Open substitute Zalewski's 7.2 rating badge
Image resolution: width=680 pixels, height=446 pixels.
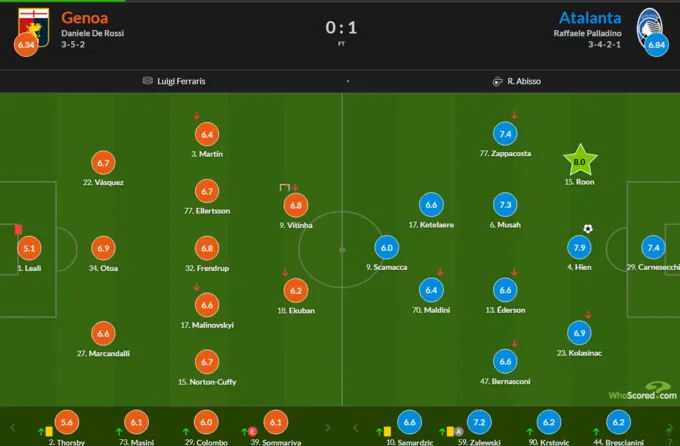[476, 423]
